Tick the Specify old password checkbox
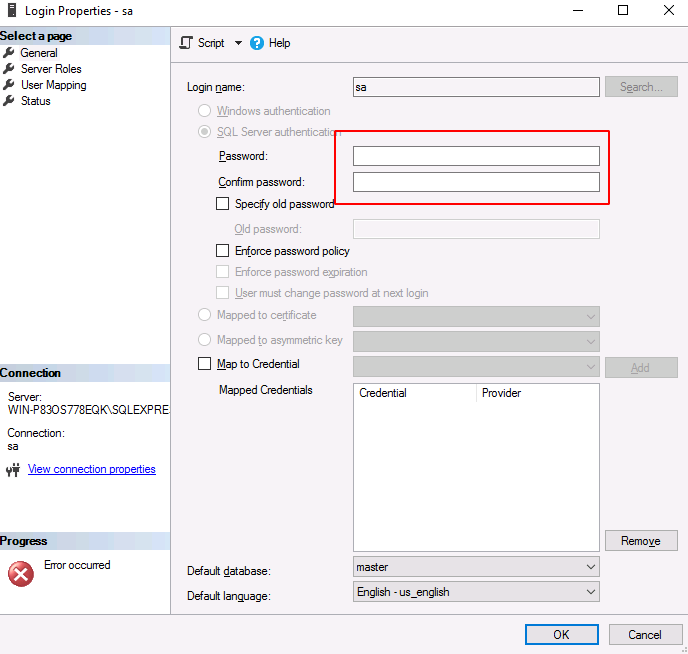Viewport: 688px width, 654px height. coord(222,204)
